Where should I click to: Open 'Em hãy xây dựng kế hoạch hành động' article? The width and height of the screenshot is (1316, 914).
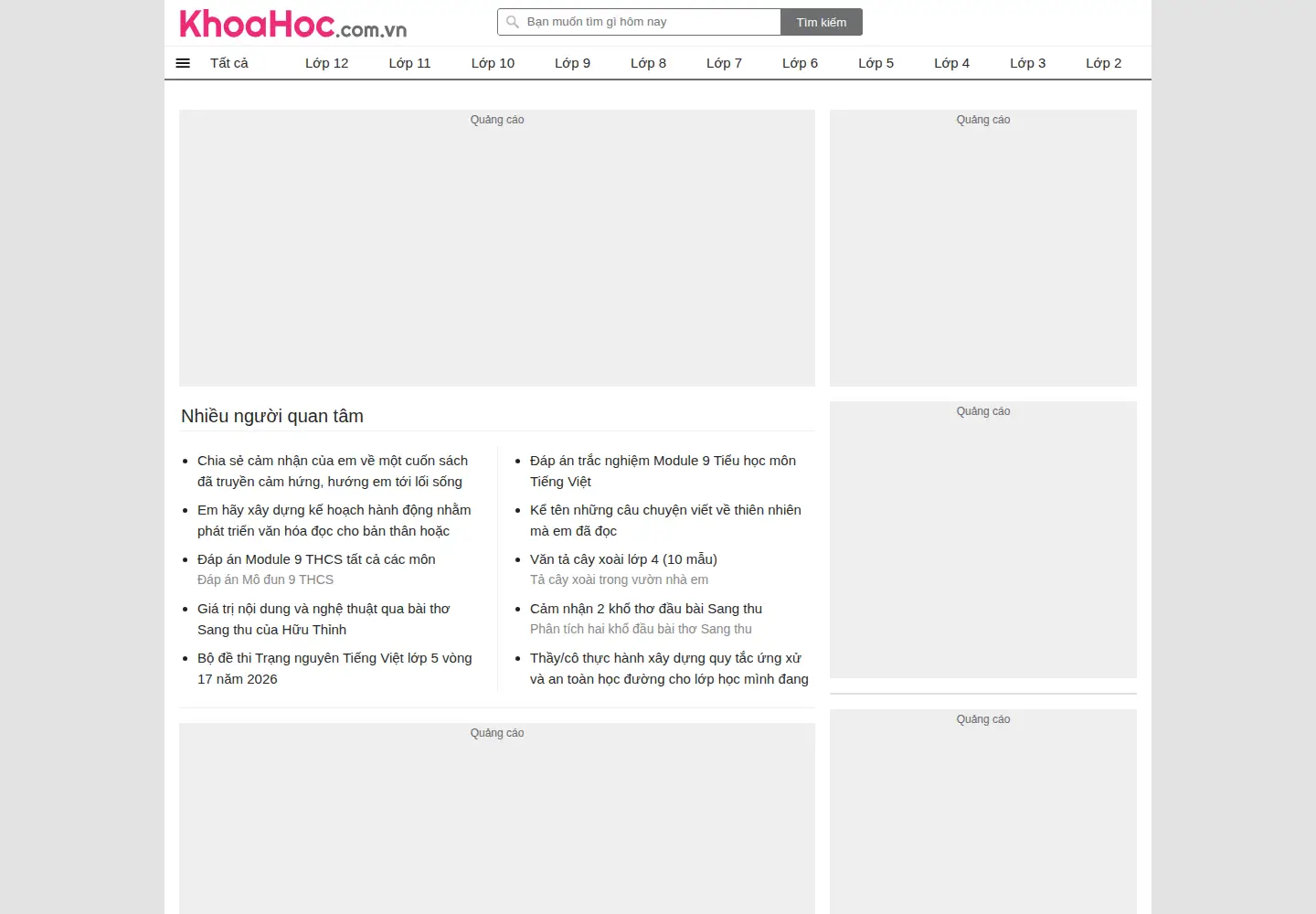pyautogui.click(x=334, y=520)
